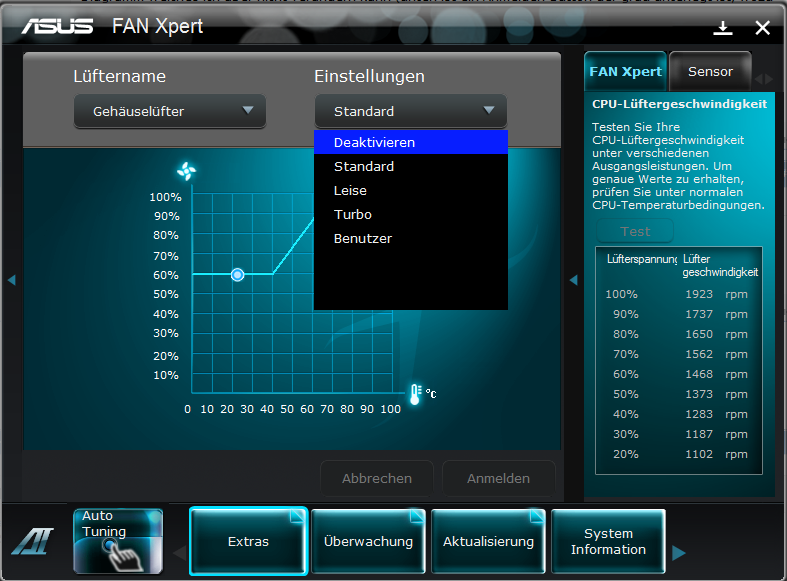Click the 1102 rpm value row
The height and width of the screenshot is (581, 787).
click(677, 455)
